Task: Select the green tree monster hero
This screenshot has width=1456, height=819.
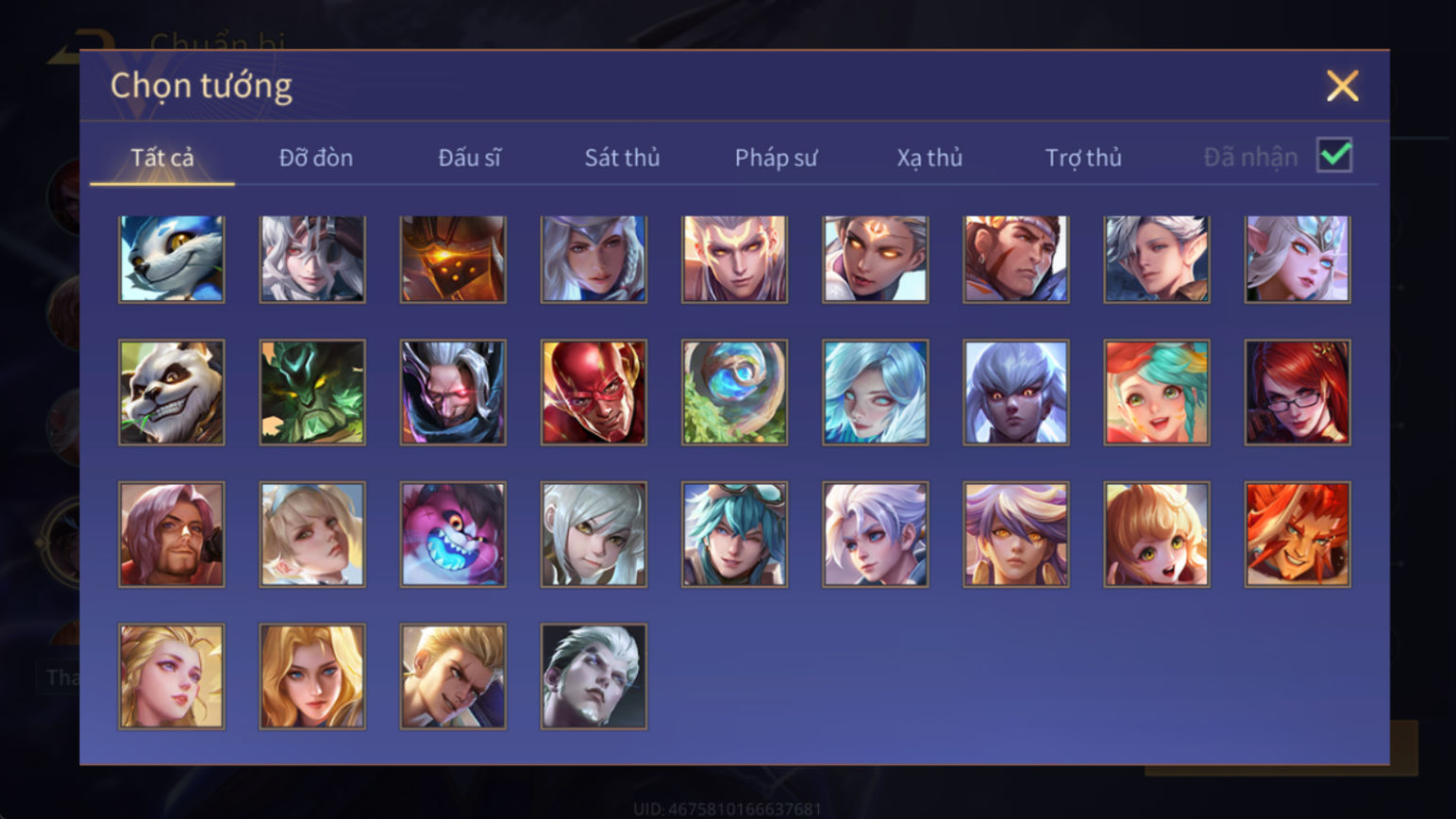Action: [312, 392]
